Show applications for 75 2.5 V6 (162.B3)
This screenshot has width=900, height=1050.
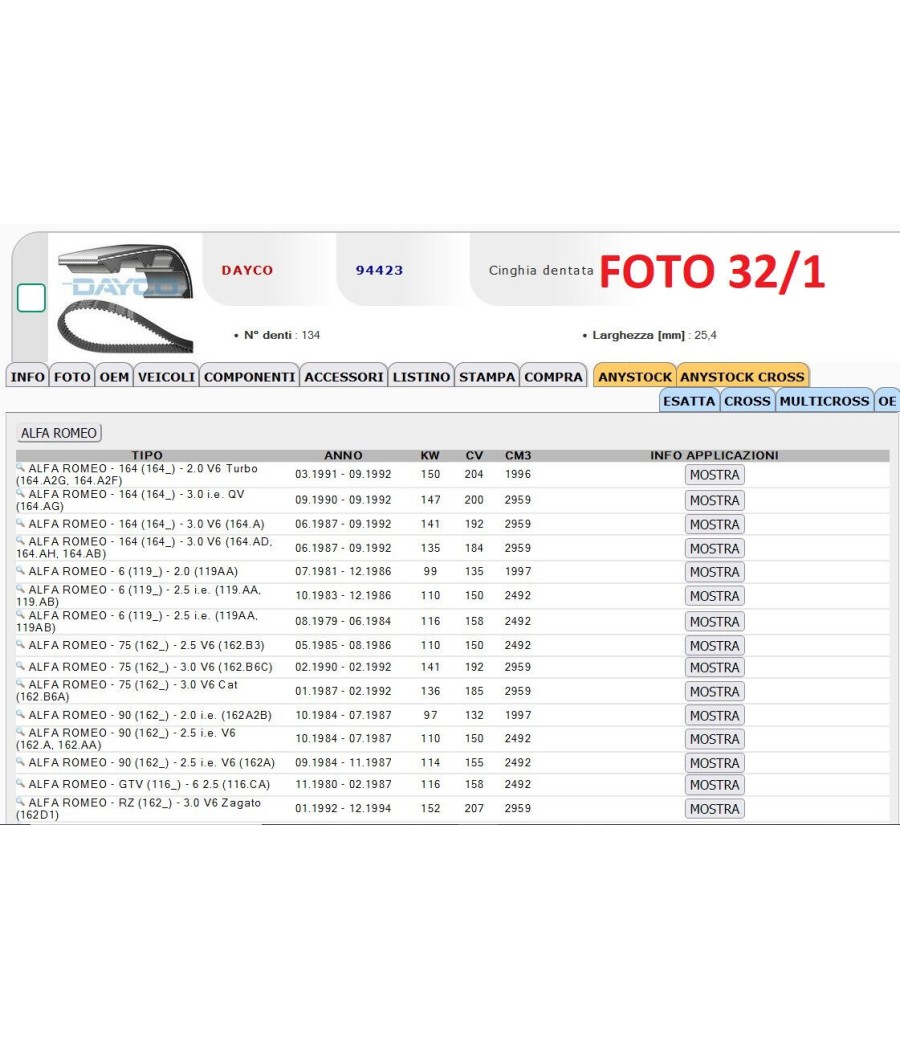pos(715,646)
